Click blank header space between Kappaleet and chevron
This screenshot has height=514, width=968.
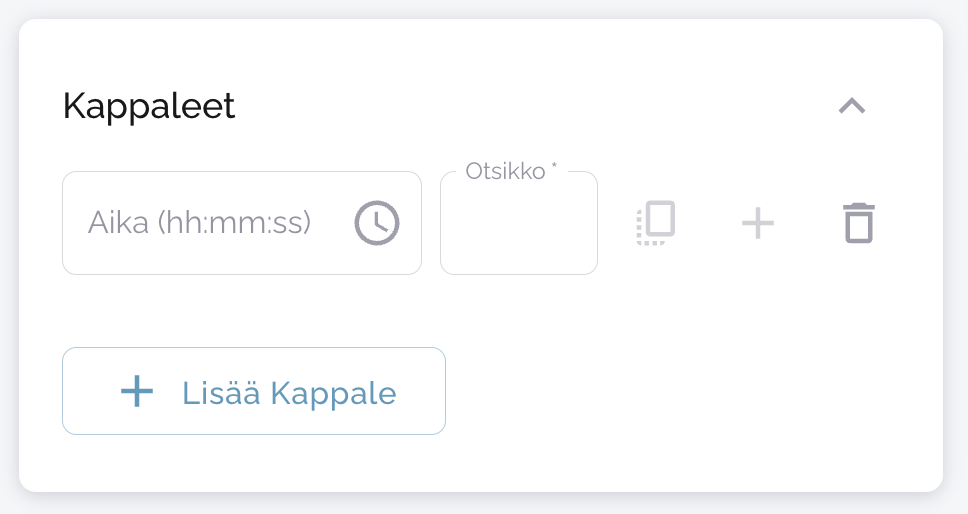(530, 106)
